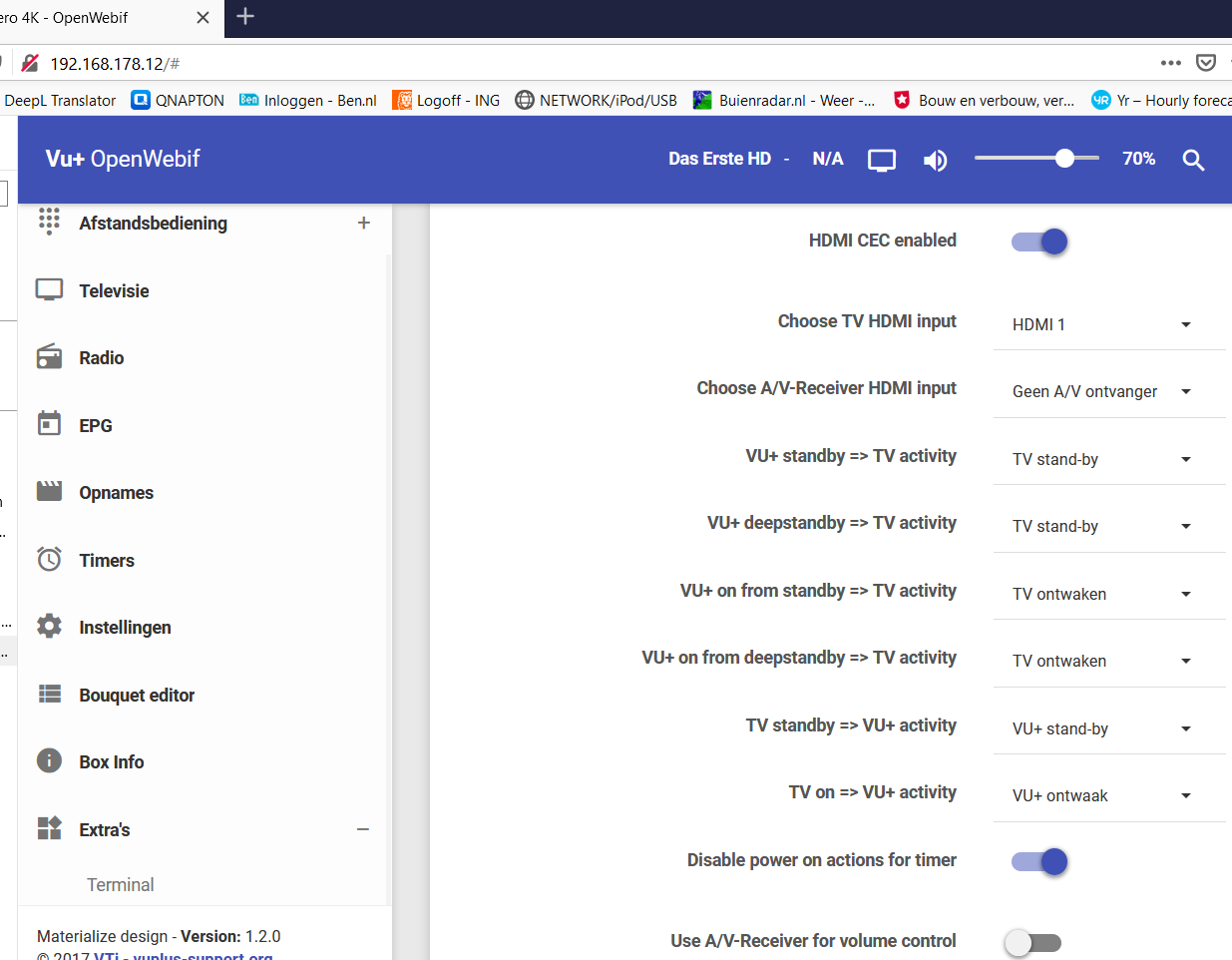Viewport: 1232px width, 960px height.
Task: Open a new browser tab with plus
Action: (245, 16)
